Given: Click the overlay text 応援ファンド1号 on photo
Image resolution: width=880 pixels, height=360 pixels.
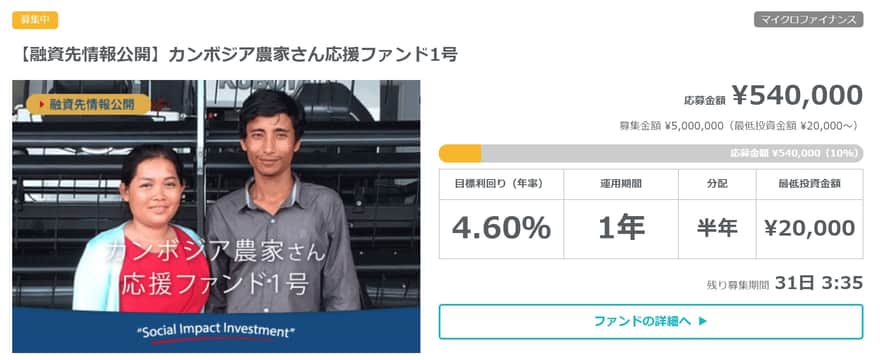Looking at the screenshot, I should click(216, 284).
